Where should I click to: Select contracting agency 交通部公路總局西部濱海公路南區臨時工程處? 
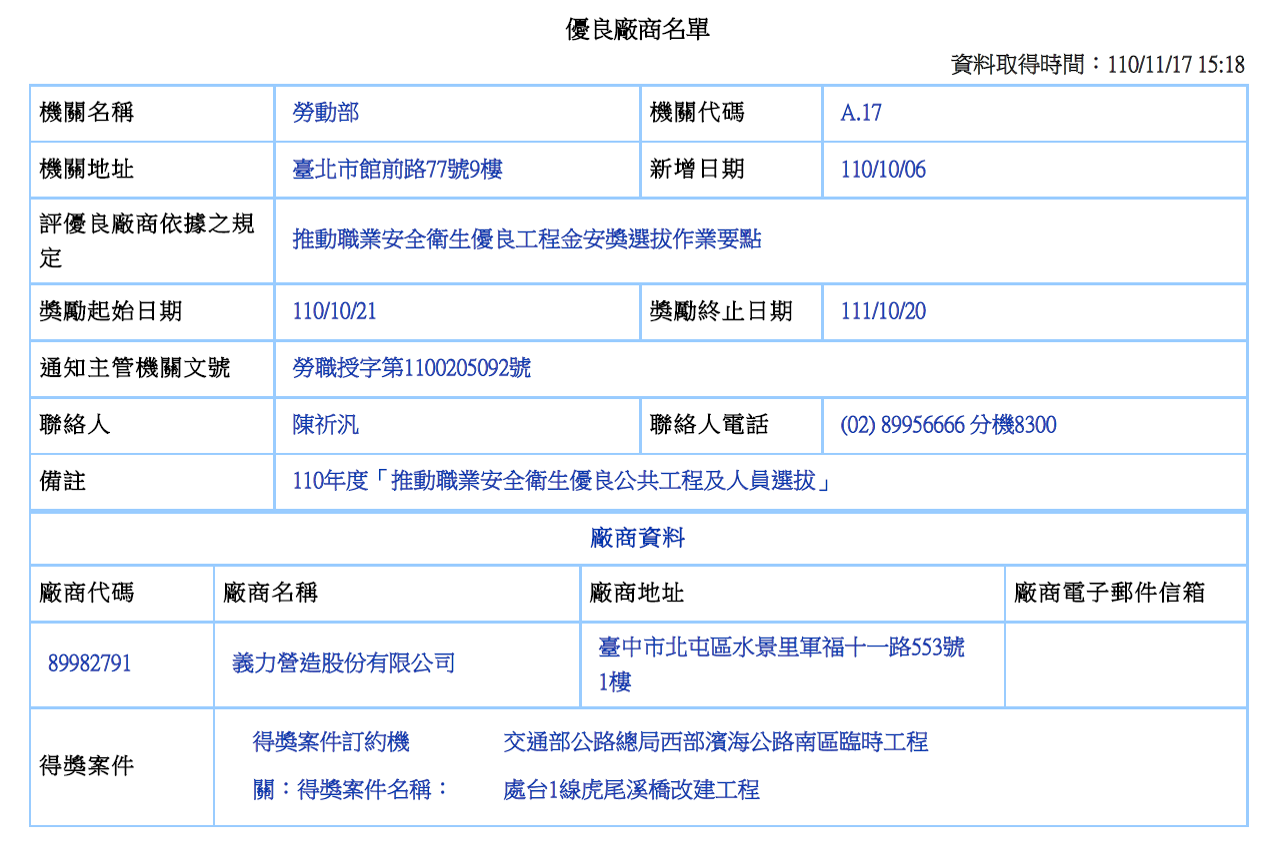[x=716, y=766]
